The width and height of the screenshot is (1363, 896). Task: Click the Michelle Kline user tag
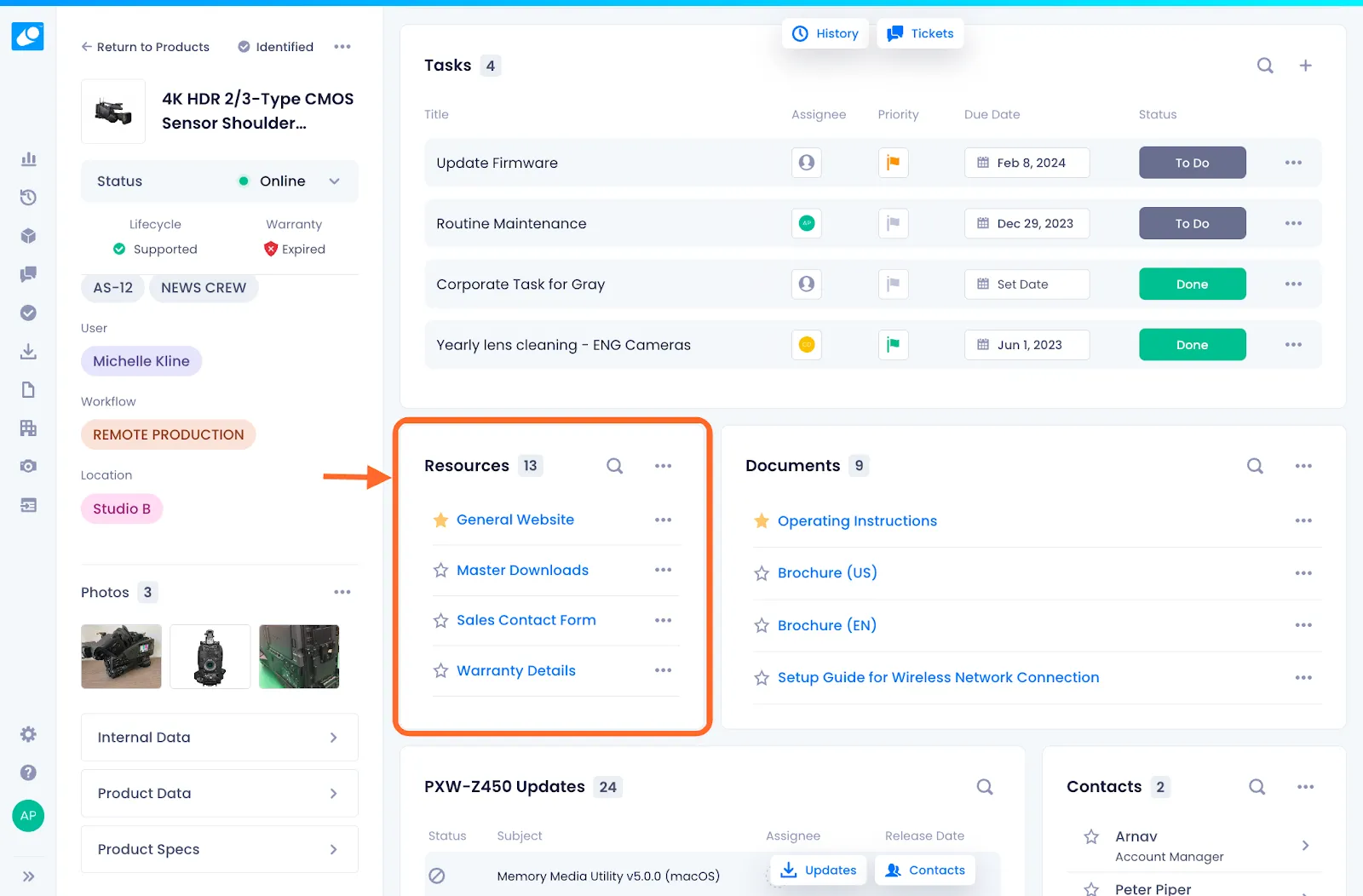click(x=141, y=361)
